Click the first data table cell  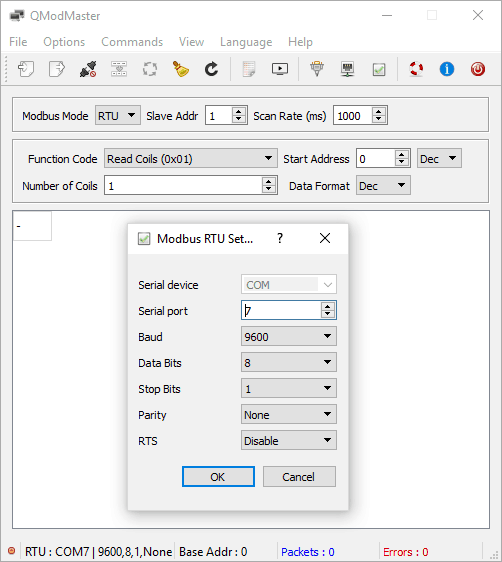pyautogui.click(x=33, y=226)
